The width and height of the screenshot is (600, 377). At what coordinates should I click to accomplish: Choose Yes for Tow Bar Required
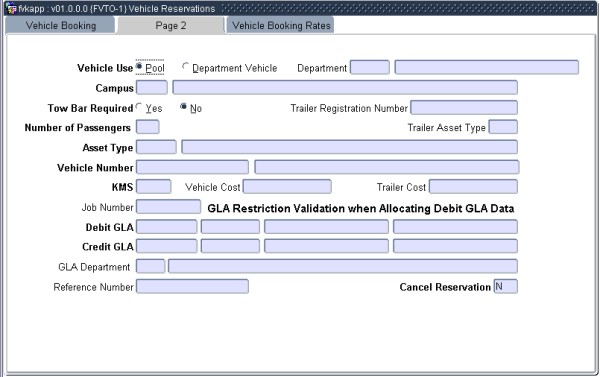click(x=139, y=107)
